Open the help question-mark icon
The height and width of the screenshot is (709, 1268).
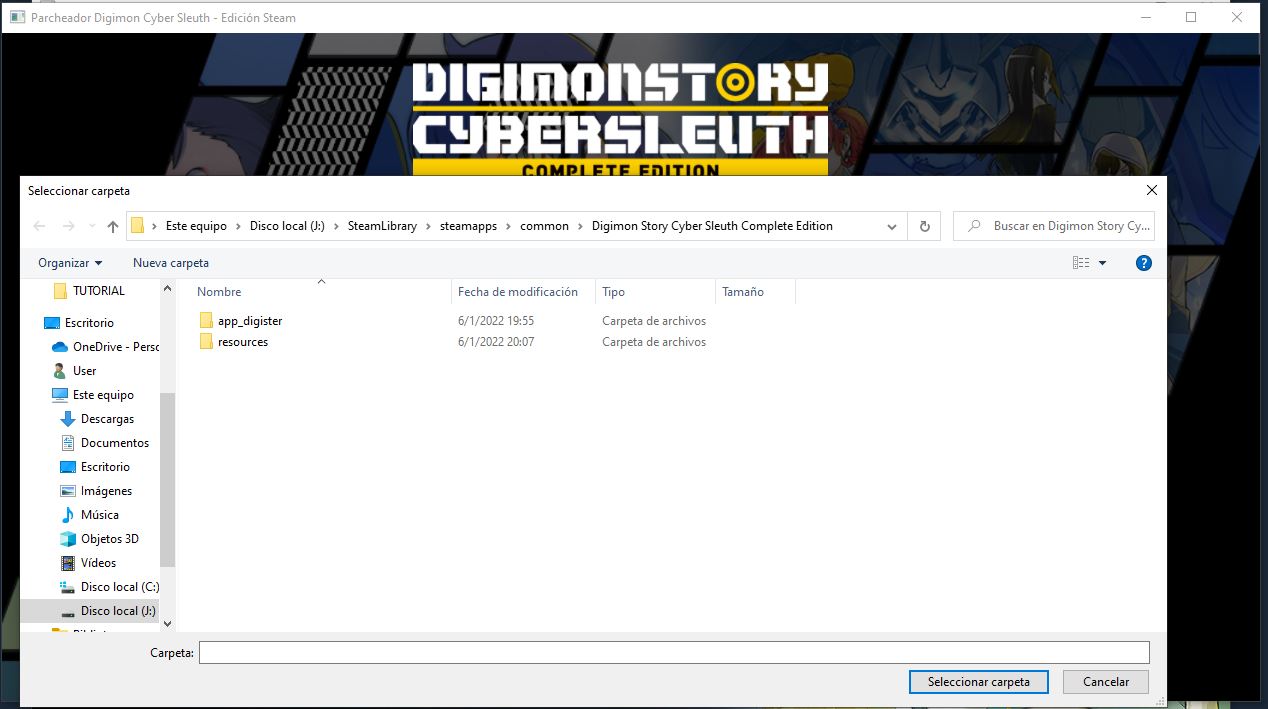pyautogui.click(x=1144, y=263)
